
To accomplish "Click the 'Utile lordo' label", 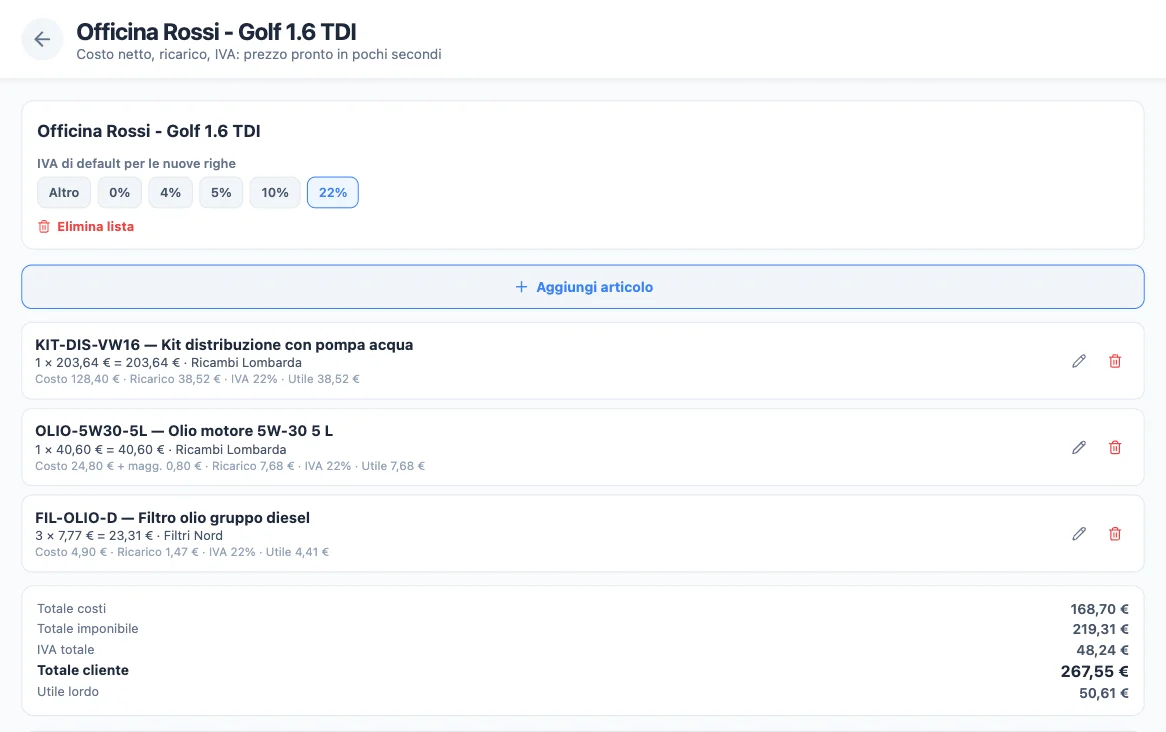I will click(x=68, y=692).
